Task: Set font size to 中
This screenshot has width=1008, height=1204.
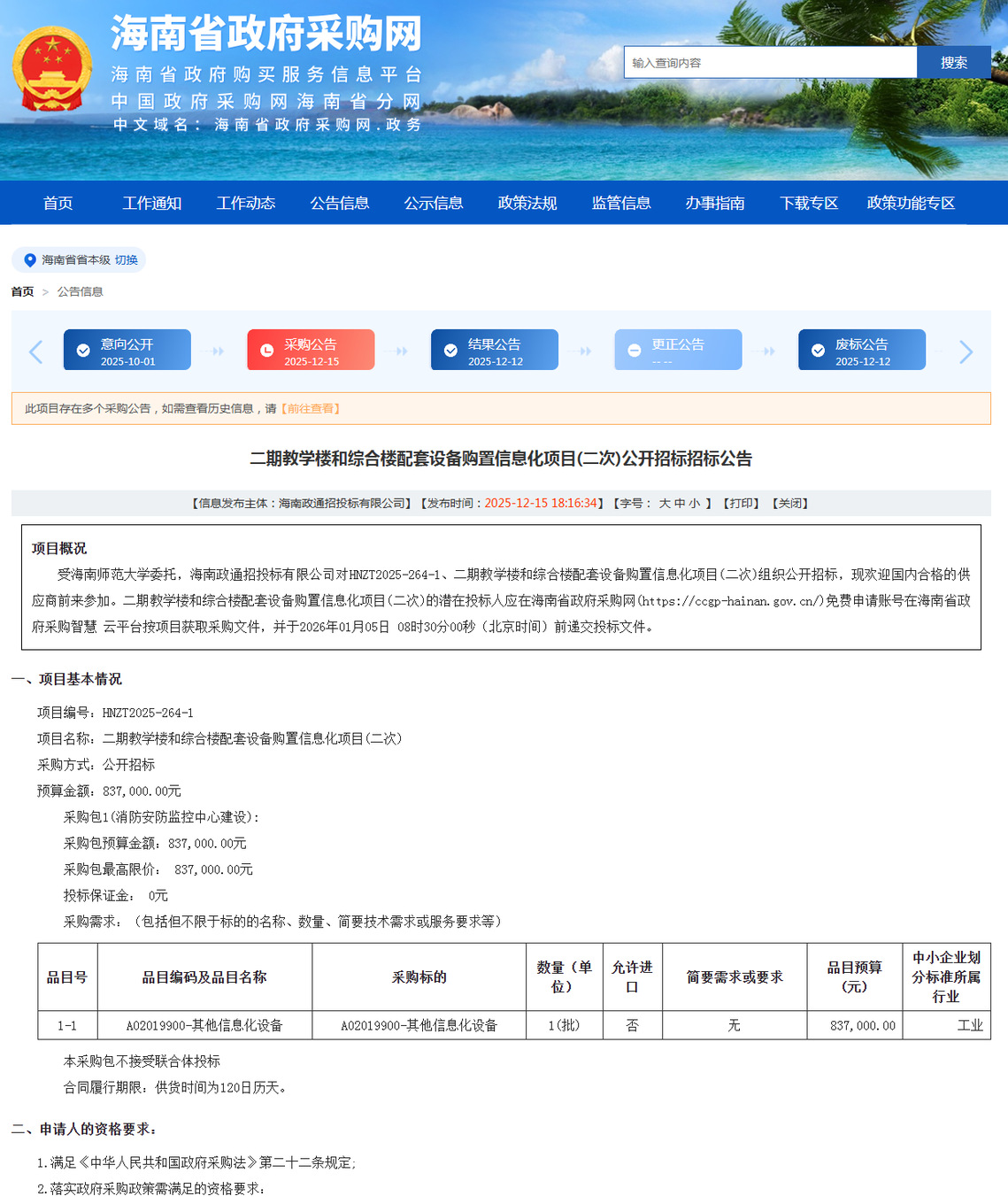Action: [679, 504]
